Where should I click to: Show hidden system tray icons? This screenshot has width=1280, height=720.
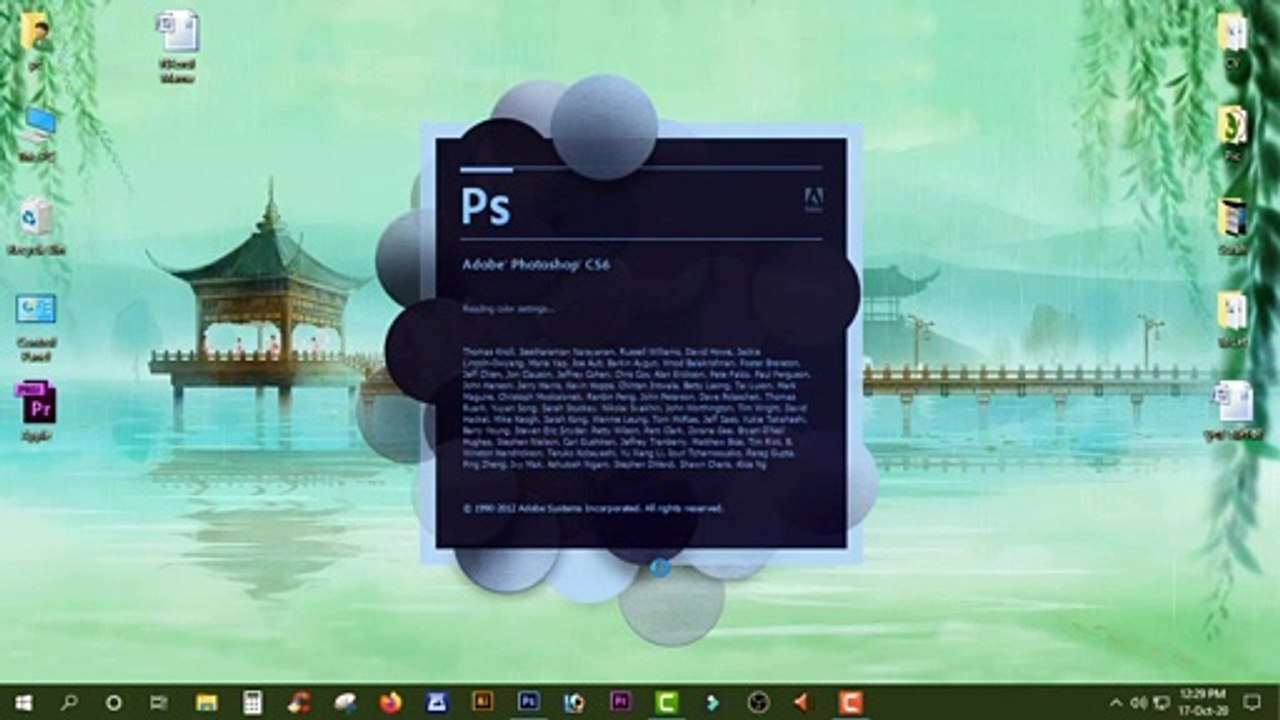1116,703
